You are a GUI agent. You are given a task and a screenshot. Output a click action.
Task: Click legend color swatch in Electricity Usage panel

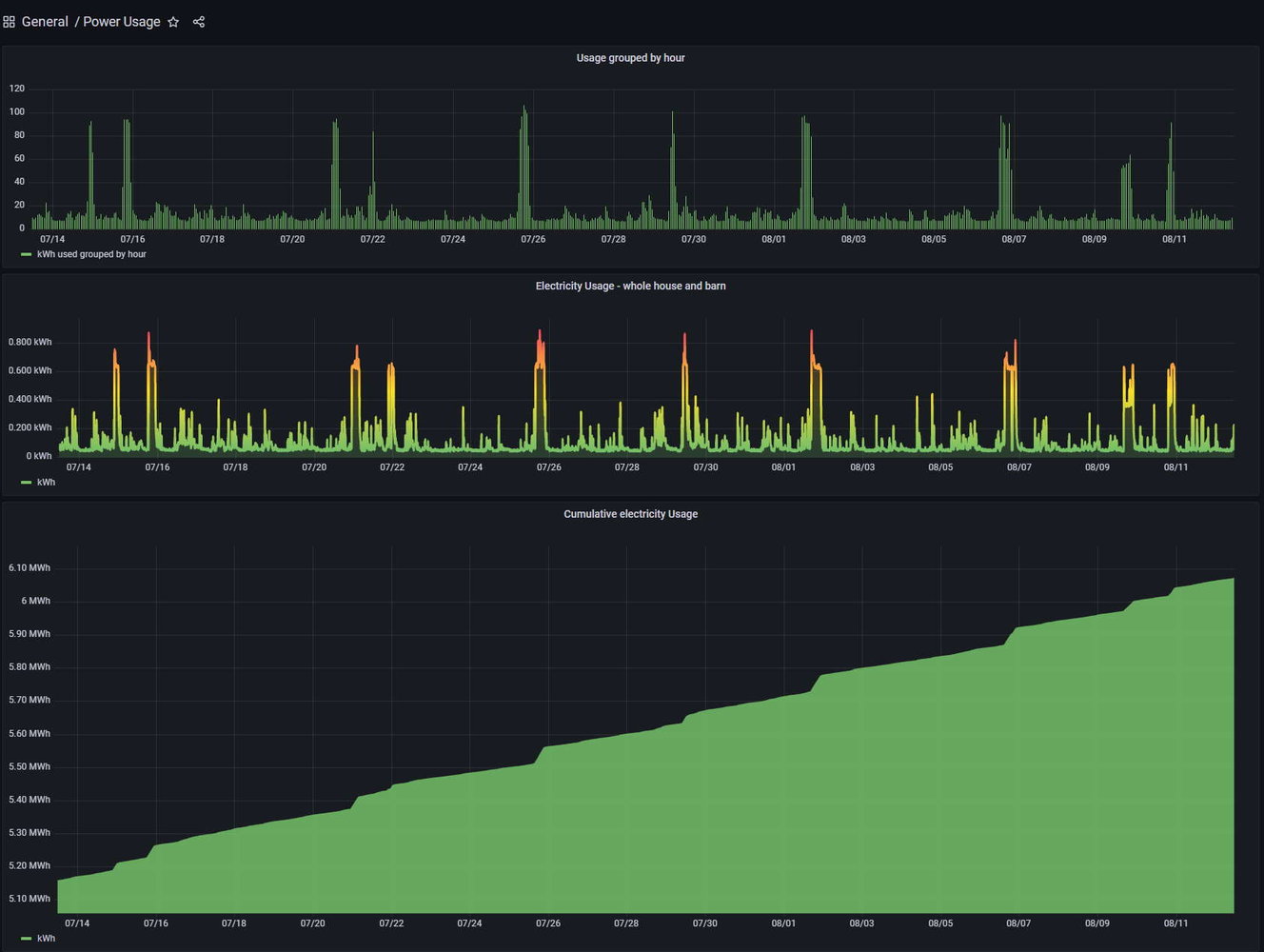pyautogui.click(x=26, y=483)
